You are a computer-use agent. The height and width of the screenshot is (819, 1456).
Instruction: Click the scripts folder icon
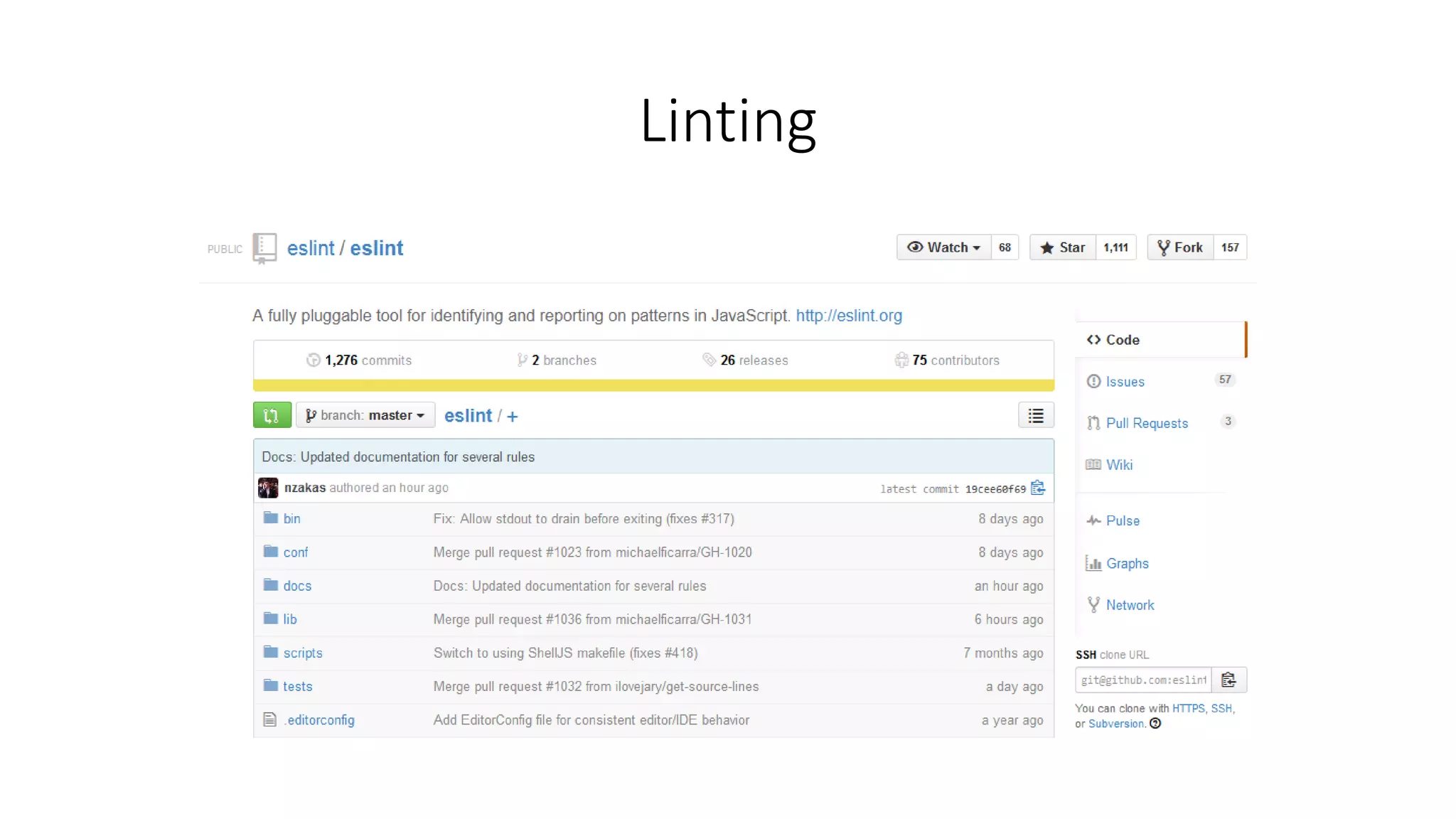(270, 651)
